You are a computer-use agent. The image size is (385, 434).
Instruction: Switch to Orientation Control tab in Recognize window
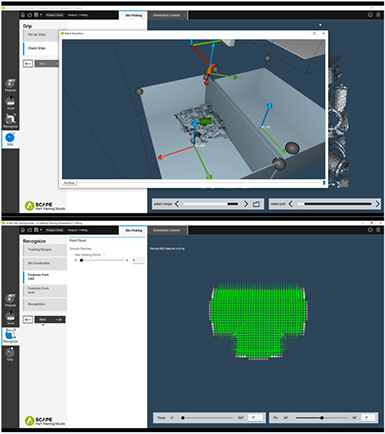167,230
